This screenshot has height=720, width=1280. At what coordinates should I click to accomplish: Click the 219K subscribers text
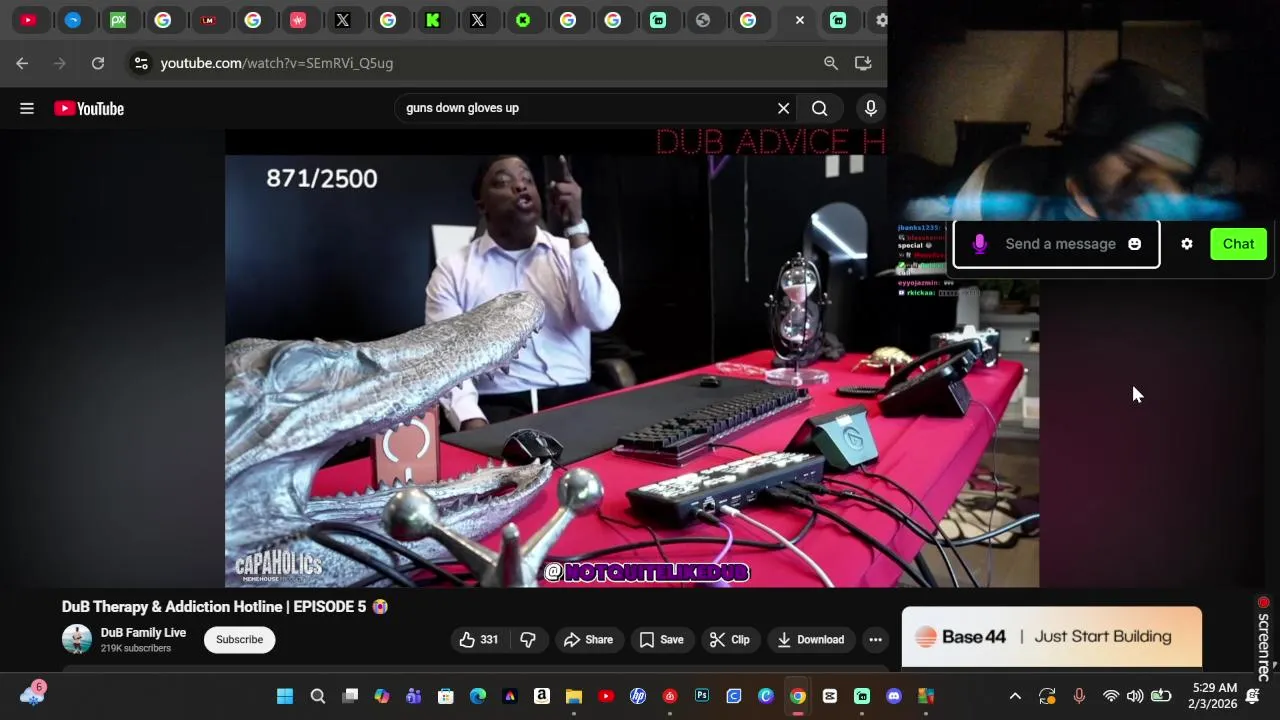(135, 648)
